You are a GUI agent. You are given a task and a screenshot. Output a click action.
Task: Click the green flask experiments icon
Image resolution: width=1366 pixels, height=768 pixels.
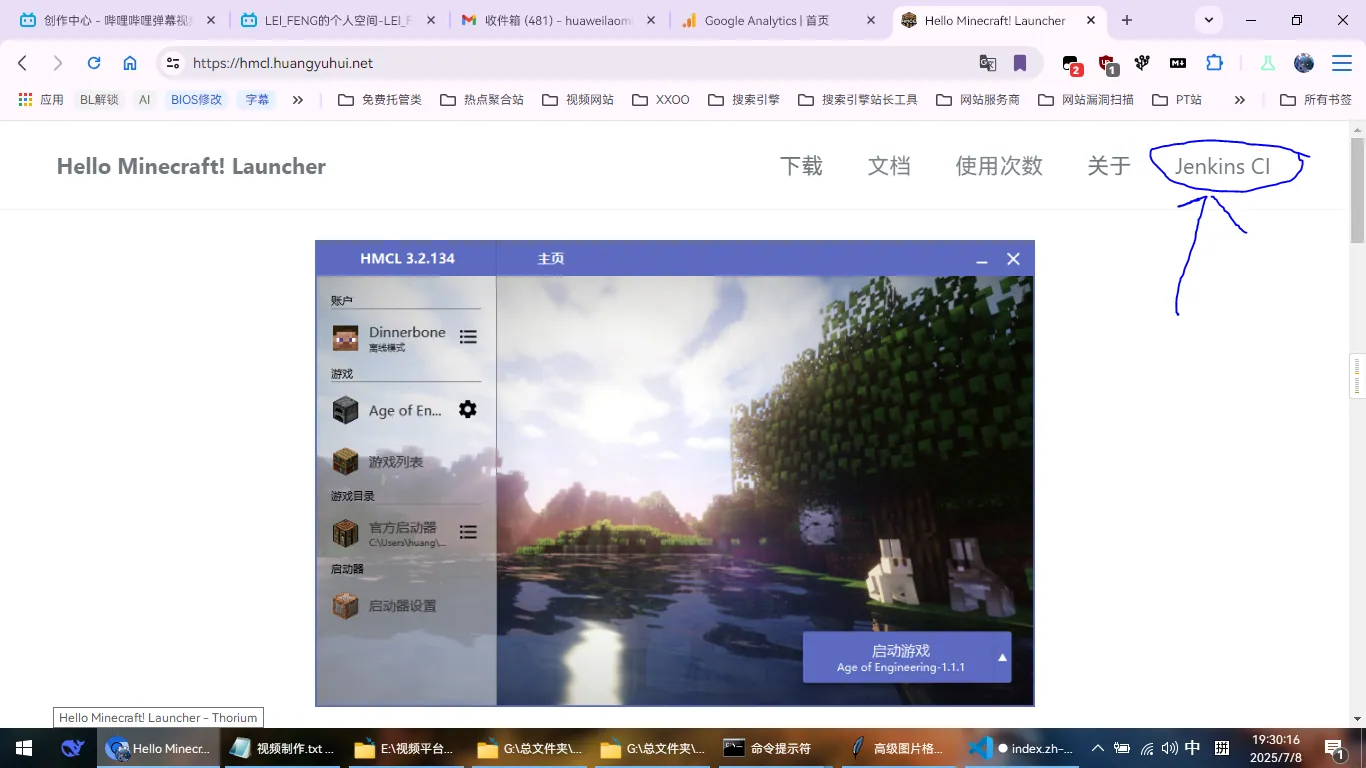1268,63
